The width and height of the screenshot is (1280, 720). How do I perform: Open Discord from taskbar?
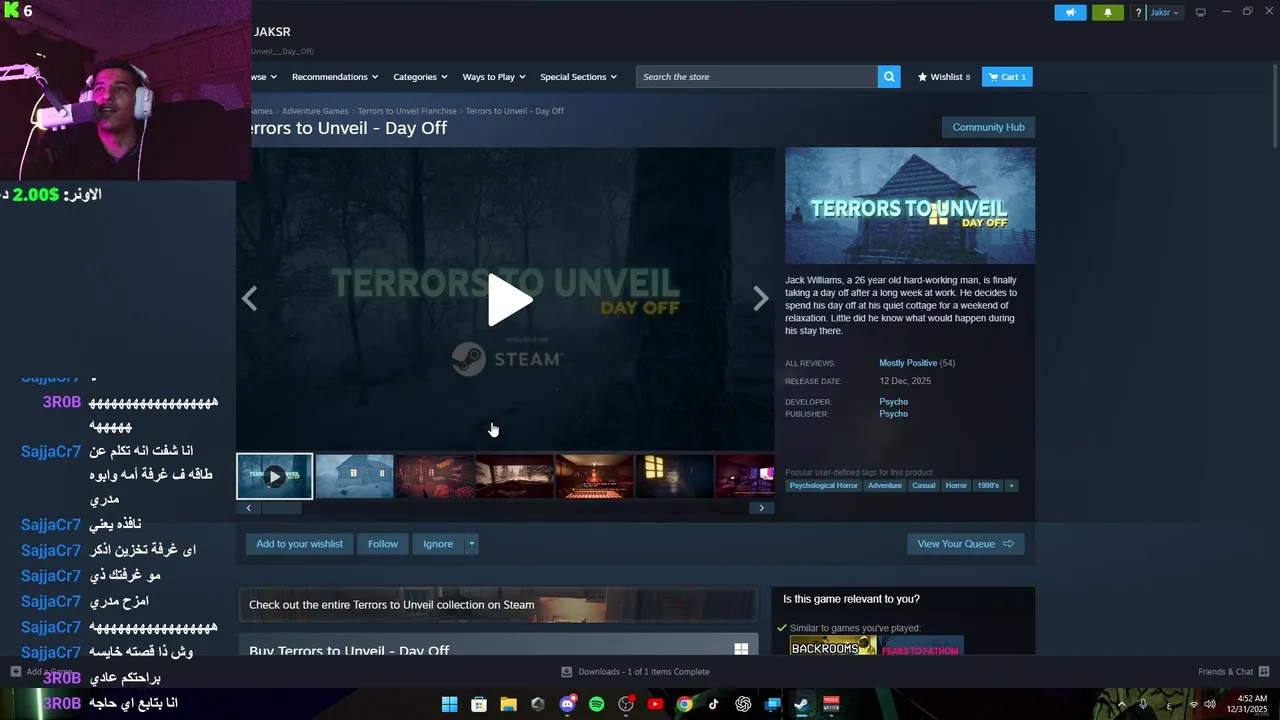(567, 704)
